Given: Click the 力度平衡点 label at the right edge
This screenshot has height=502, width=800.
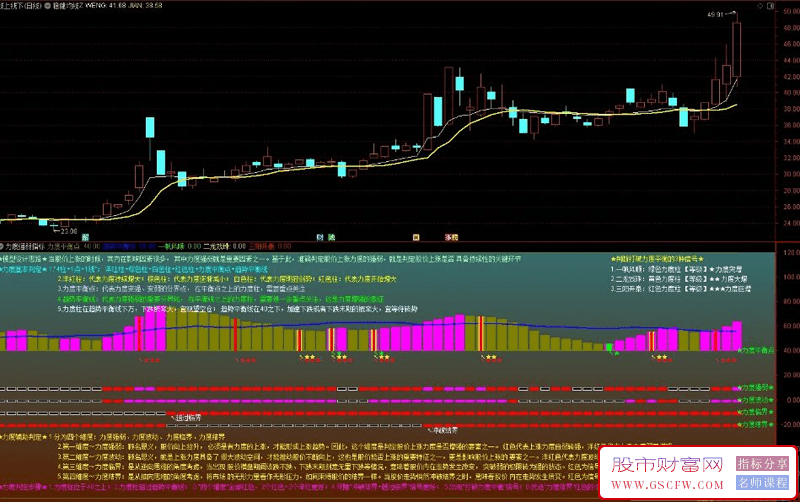Looking at the screenshot, I should [x=758, y=350].
